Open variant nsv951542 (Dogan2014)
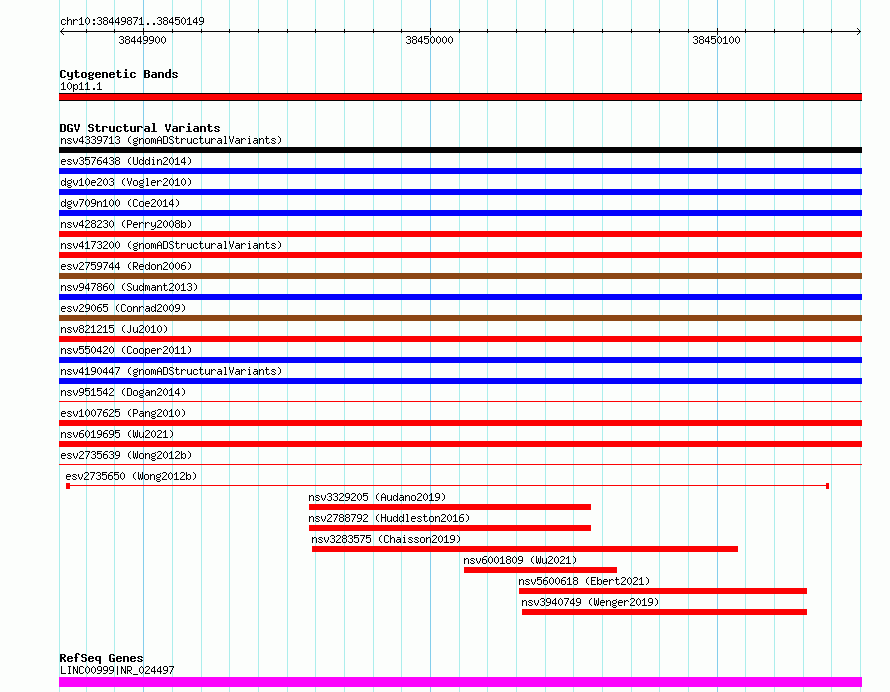Screen dimensions: 890x692 pos(123,392)
